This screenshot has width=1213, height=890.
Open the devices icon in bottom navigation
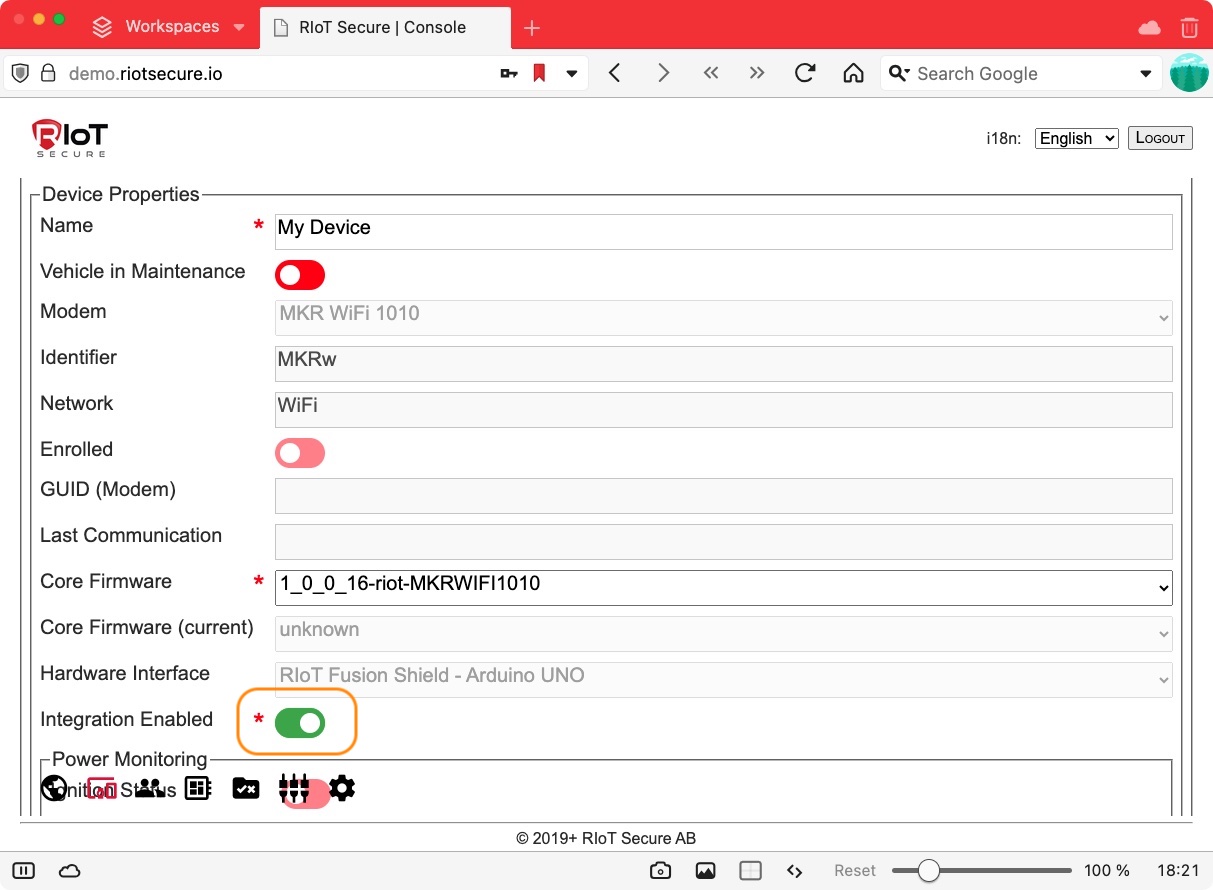[x=101, y=789]
